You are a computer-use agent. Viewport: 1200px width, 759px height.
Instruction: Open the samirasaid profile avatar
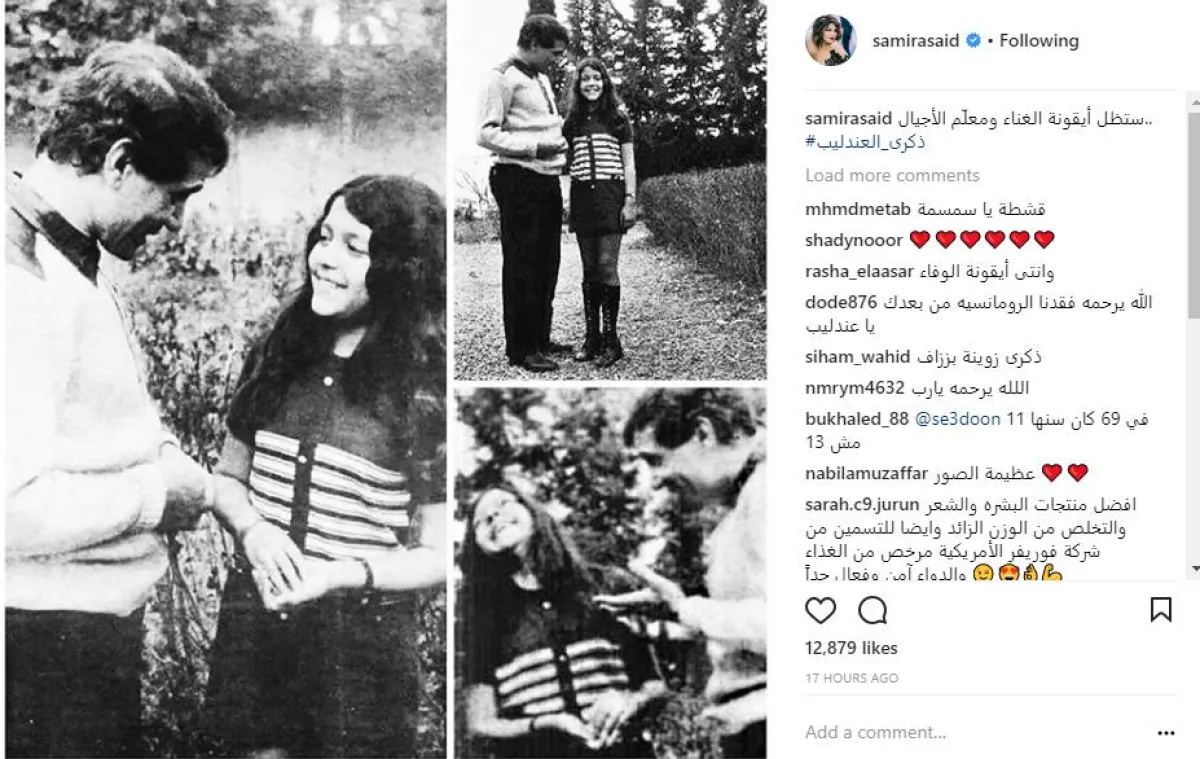[x=829, y=41]
